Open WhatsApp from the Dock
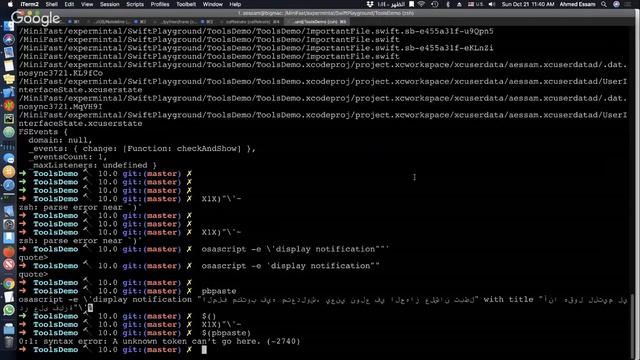The width and height of the screenshot is (640, 360). pyautogui.click(x=9, y=310)
